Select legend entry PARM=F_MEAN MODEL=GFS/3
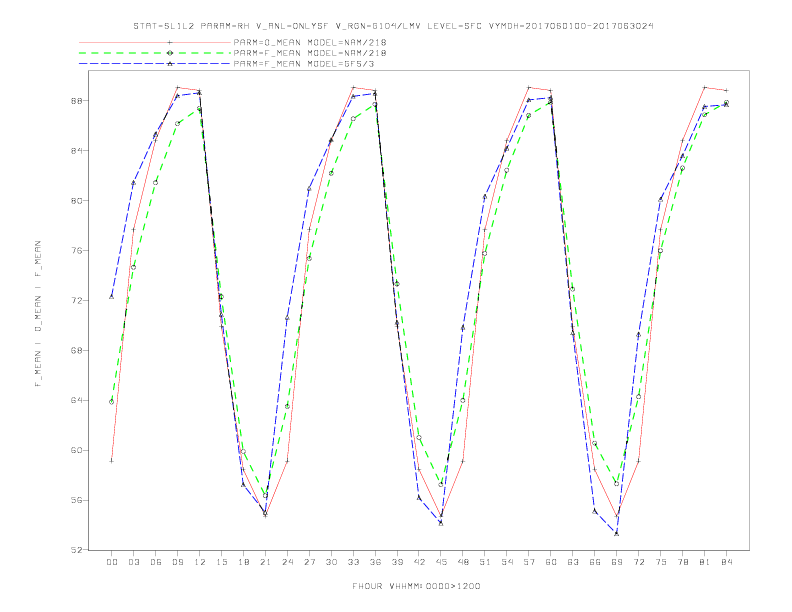The height and width of the screenshot is (612, 792). coord(304,64)
